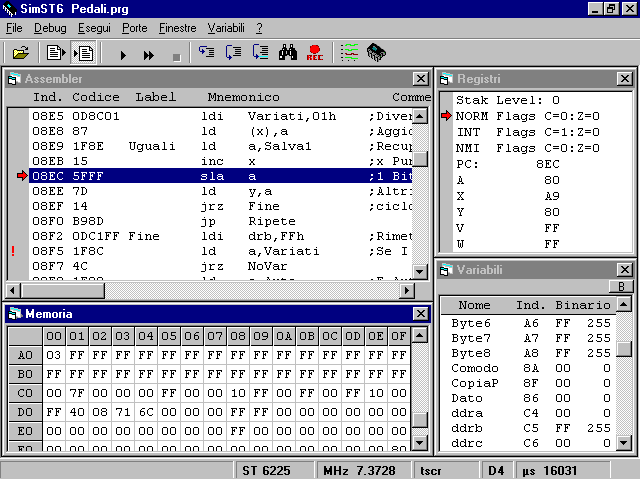Run program with the single play arrow

point(123,55)
